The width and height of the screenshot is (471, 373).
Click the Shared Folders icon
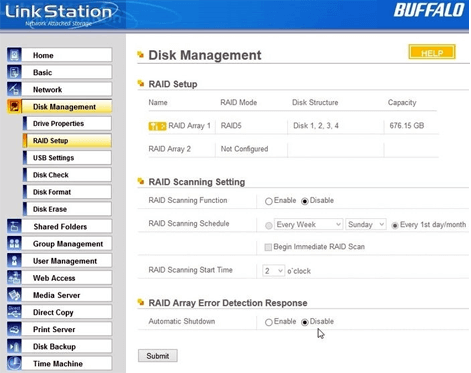point(14,226)
